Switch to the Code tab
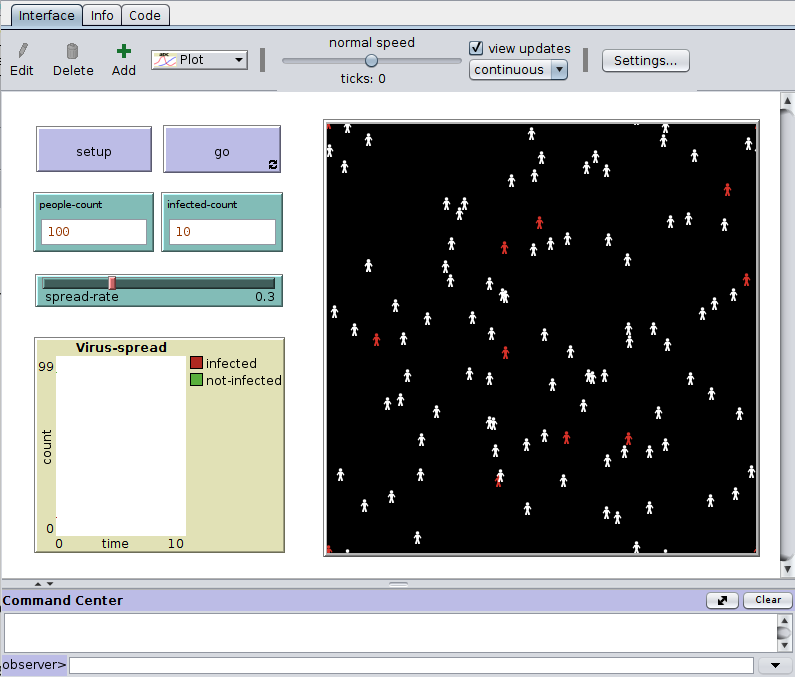Screen dimensions: 795x677 point(144,15)
